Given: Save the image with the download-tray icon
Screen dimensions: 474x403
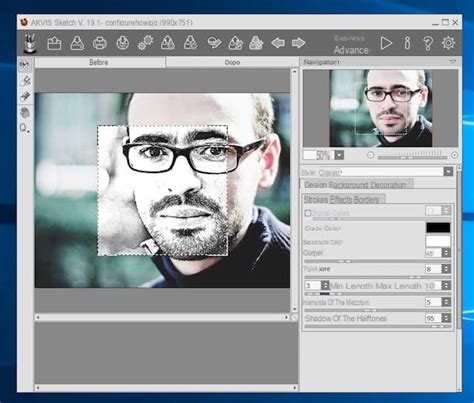Looking at the screenshot, I should pos(77,43).
